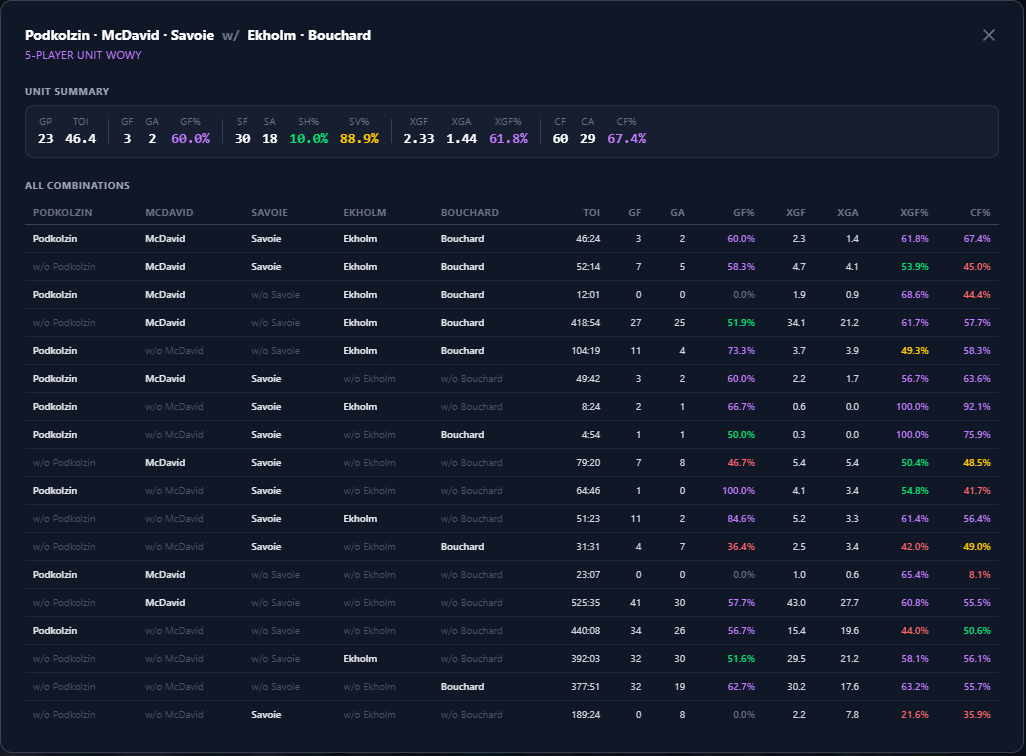This screenshot has width=1026, height=756.
Task: Click the TOI cell 189:24
Action: (586, 715)
